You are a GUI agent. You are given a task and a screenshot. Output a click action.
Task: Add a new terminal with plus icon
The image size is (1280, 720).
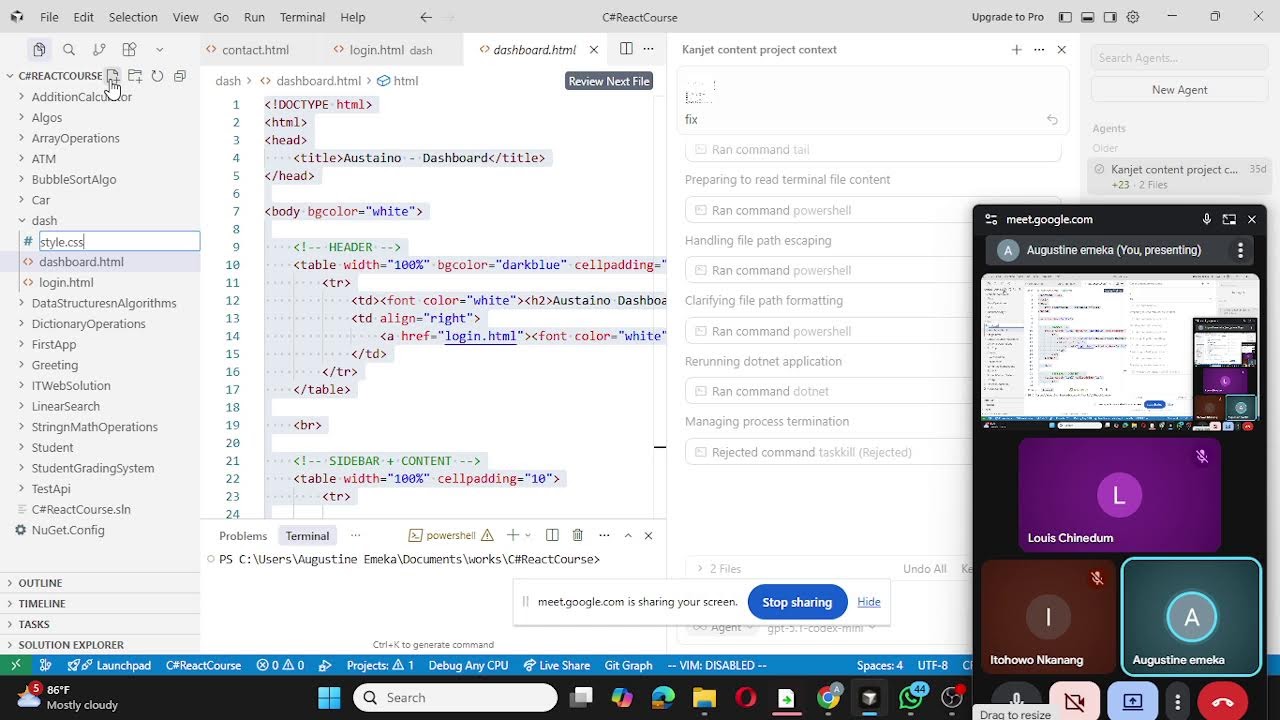(x=512, y=535)
